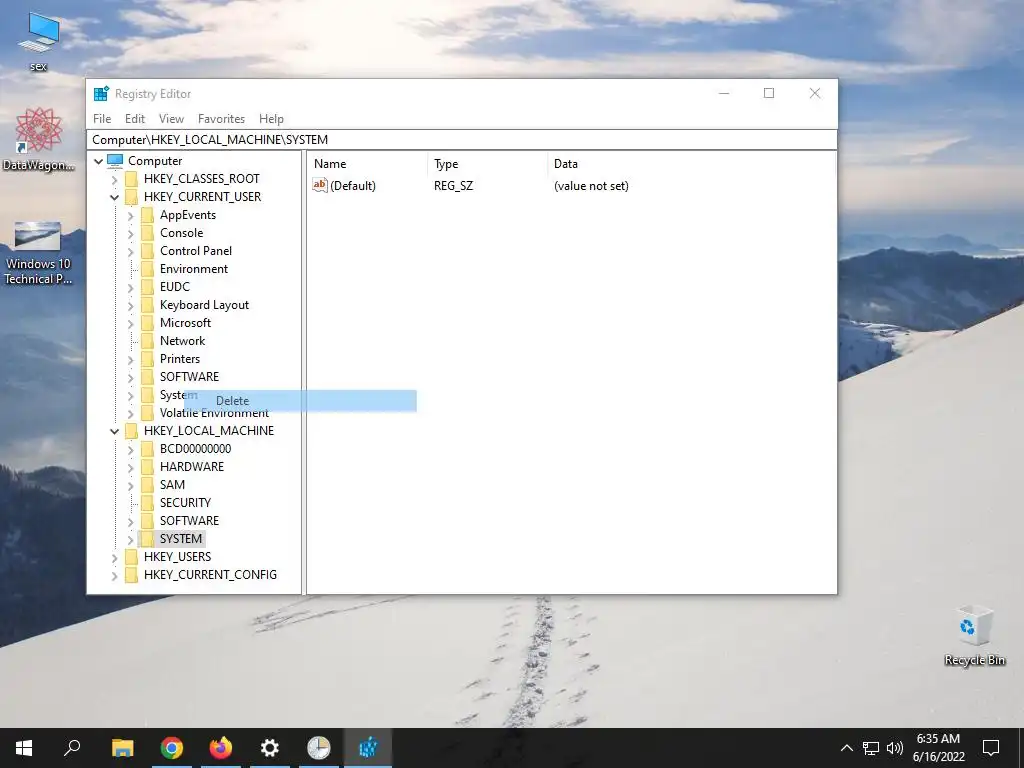The height and width of the screenshot is (768, 1024).
Task: Select the Control Panel key
Action: point(196,251)
